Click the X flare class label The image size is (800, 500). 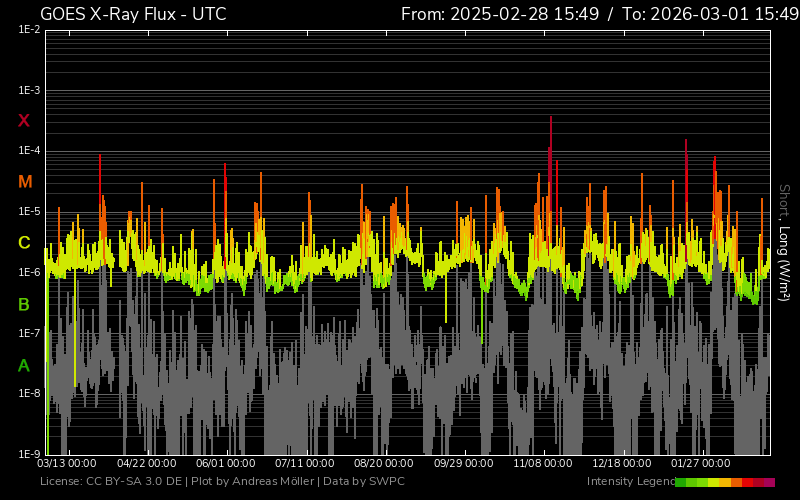pyautogui.click(x=24, y=121)
